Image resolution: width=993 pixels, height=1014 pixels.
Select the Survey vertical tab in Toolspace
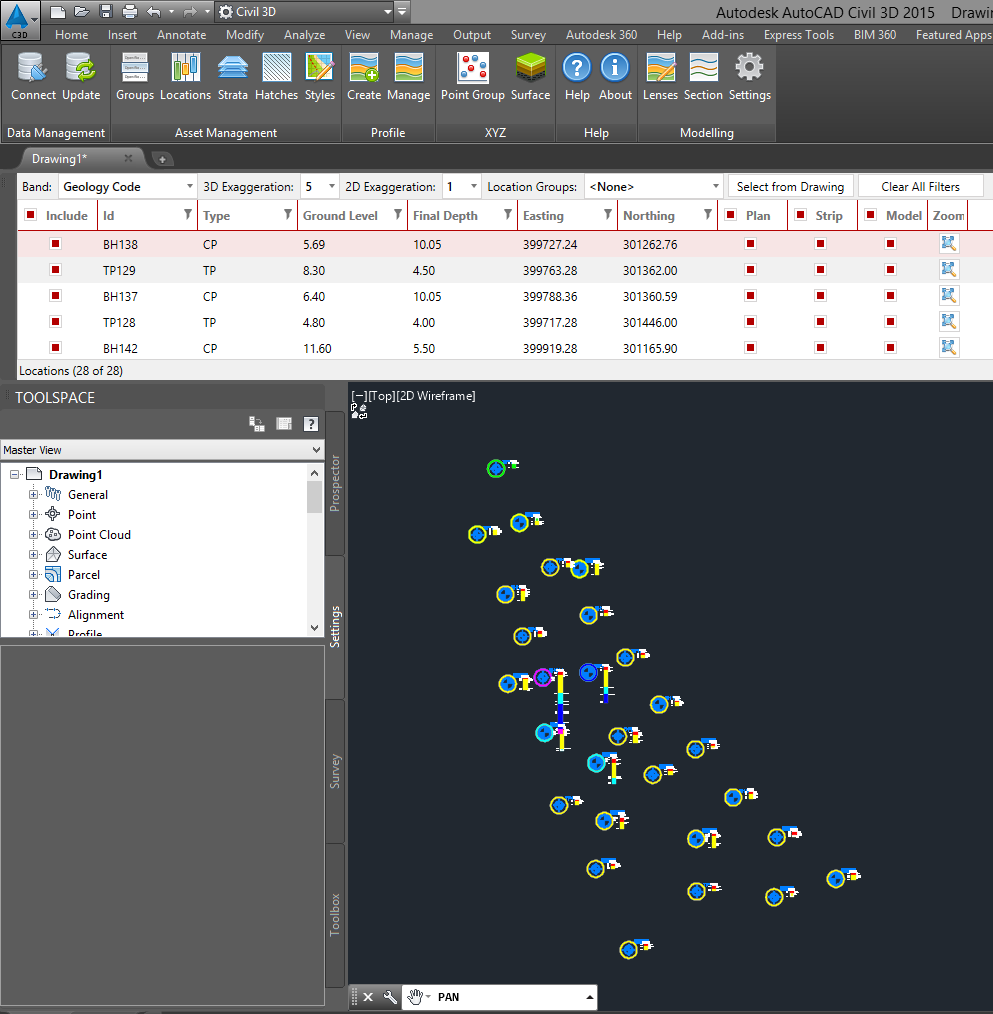335,767
